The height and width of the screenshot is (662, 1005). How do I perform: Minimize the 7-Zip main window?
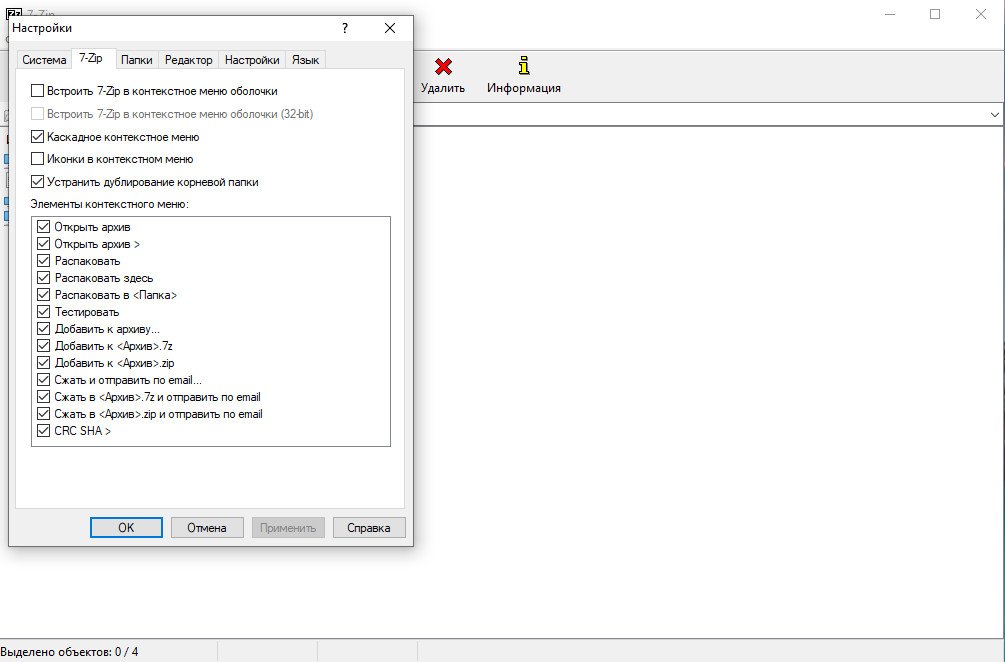point(890,14)
